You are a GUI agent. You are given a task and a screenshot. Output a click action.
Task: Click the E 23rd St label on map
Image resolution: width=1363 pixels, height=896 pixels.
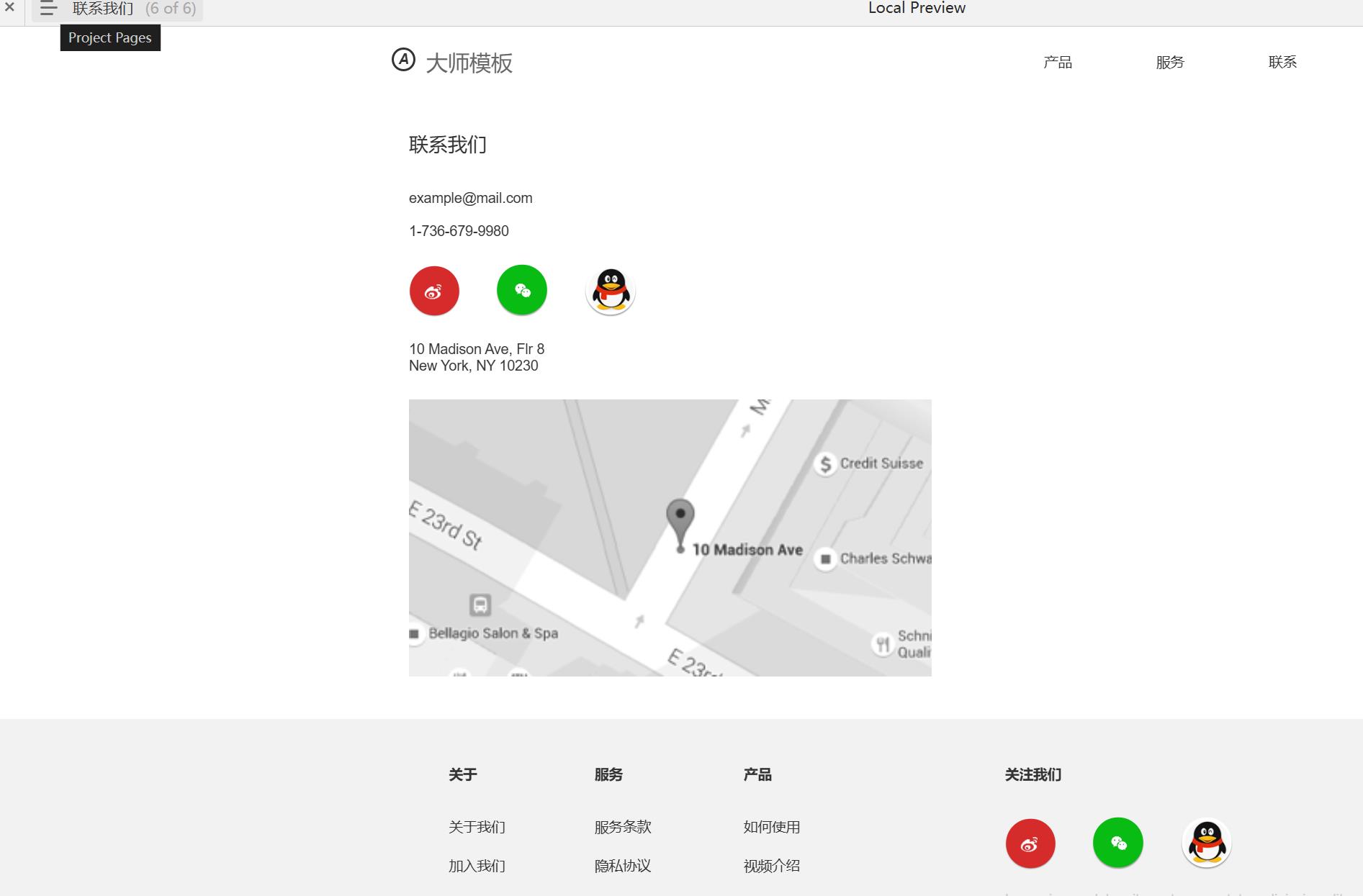[x=446, y=525]
